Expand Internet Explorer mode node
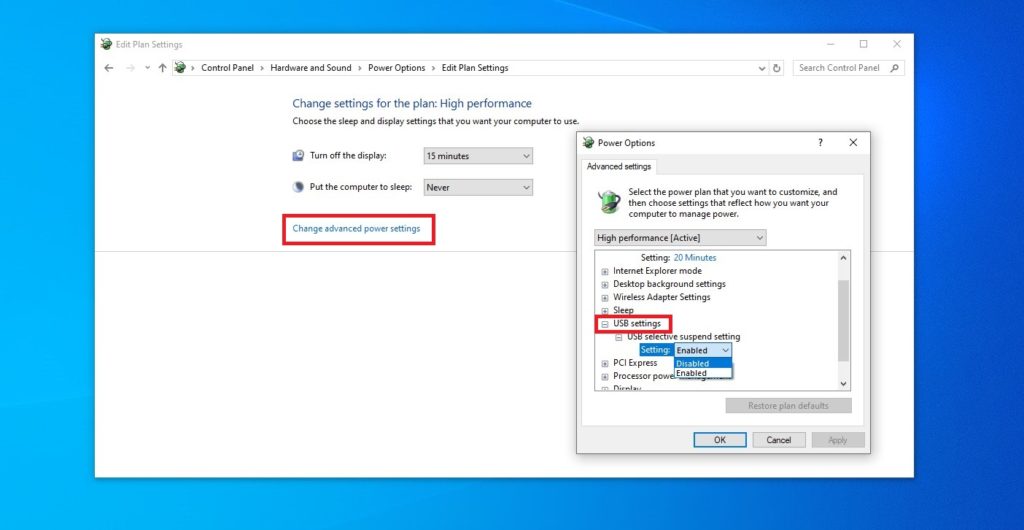The image size is (1024, 530). (x=605, y=272)
